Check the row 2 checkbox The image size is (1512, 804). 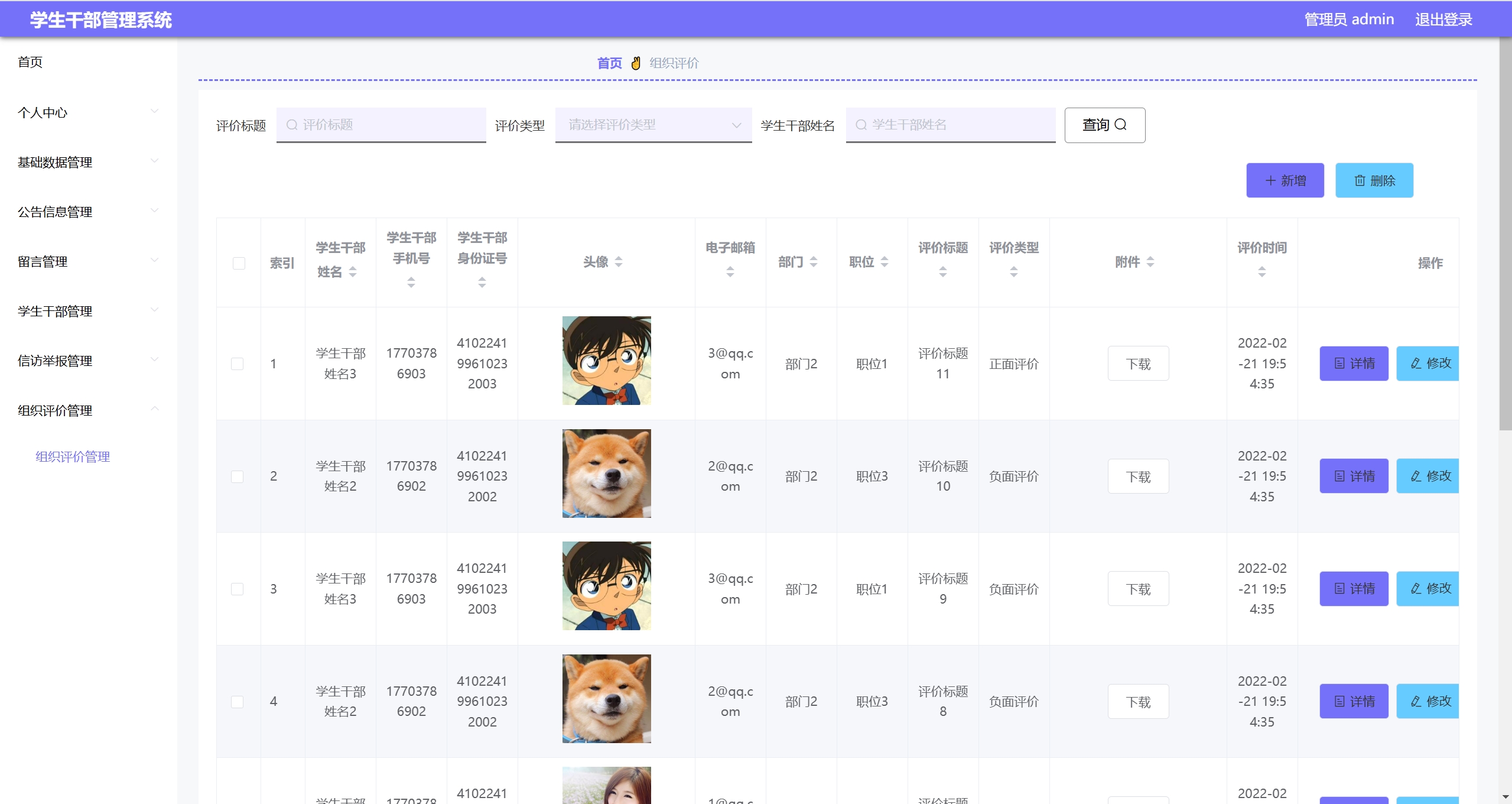238,476
